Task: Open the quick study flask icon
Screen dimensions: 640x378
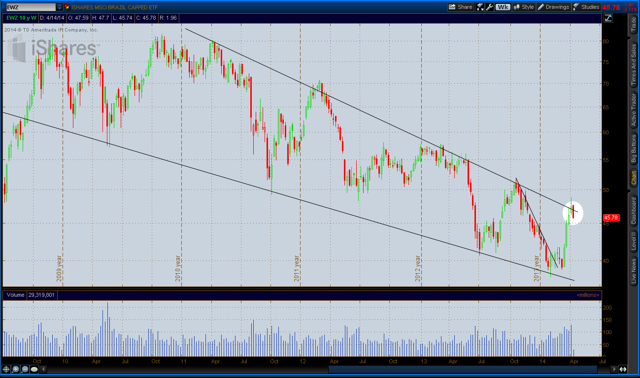Action: pyautogui.click(x=480, y=7)
